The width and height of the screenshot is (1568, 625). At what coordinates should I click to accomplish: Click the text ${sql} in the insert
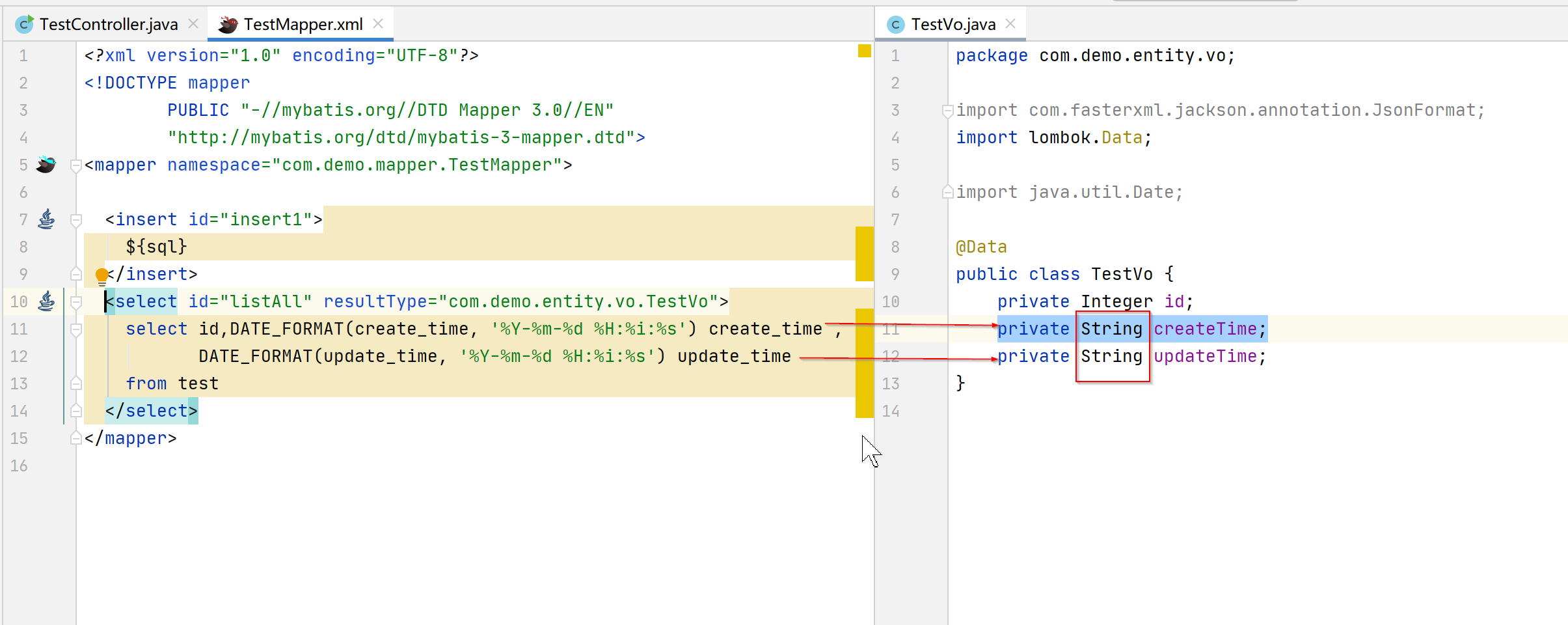click(156, 247)
